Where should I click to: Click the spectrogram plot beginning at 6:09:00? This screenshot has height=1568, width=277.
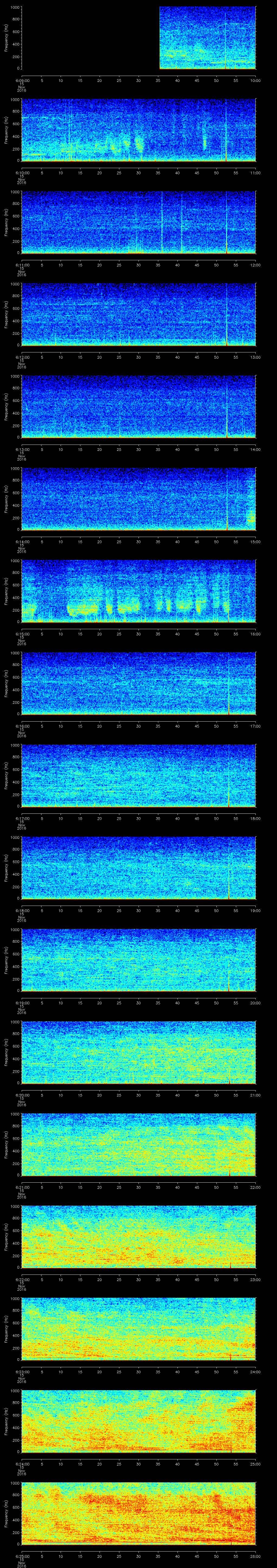pyautogui.click(x=139, y=38)
